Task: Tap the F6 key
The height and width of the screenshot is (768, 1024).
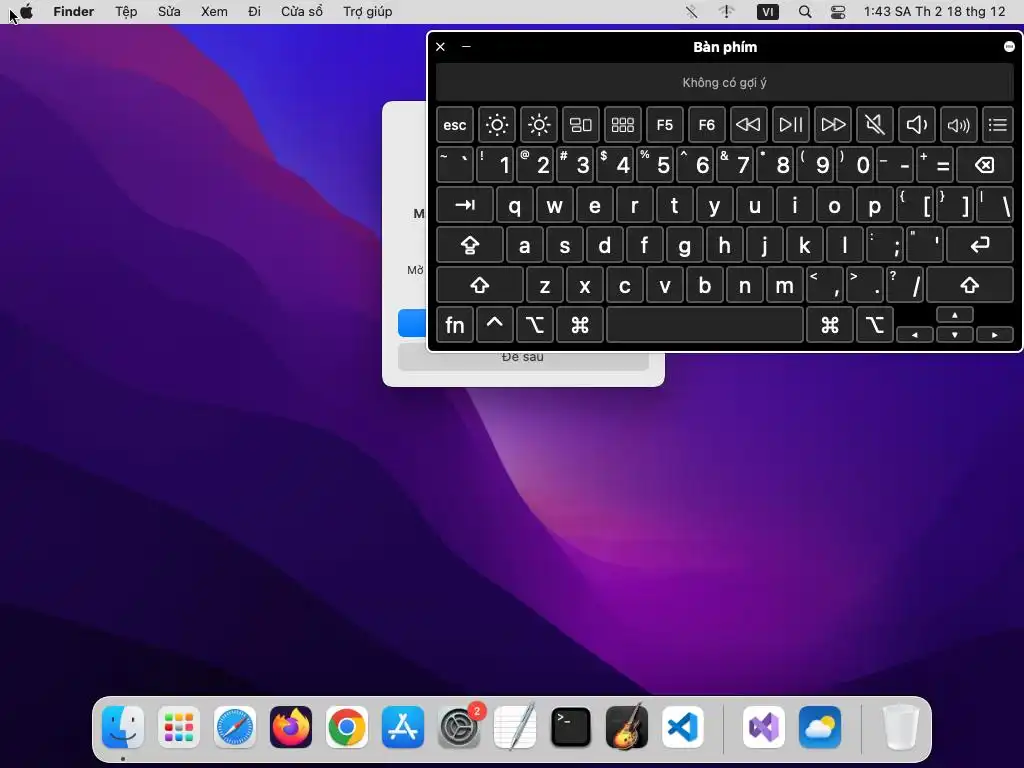Action: (x=707, y=125)
